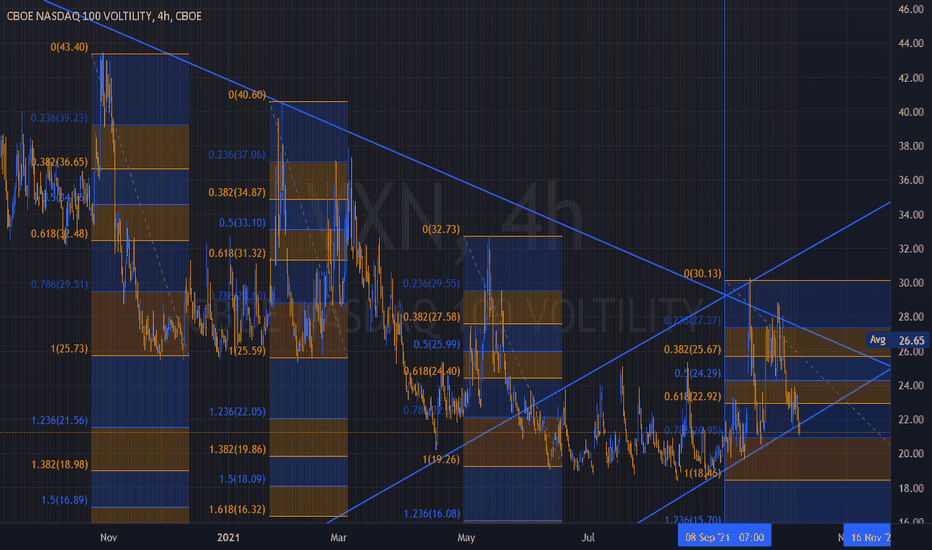Select the 0(43.40) Fibonacci level label
The height and width of the screenshot is (550, 932).
70,47
